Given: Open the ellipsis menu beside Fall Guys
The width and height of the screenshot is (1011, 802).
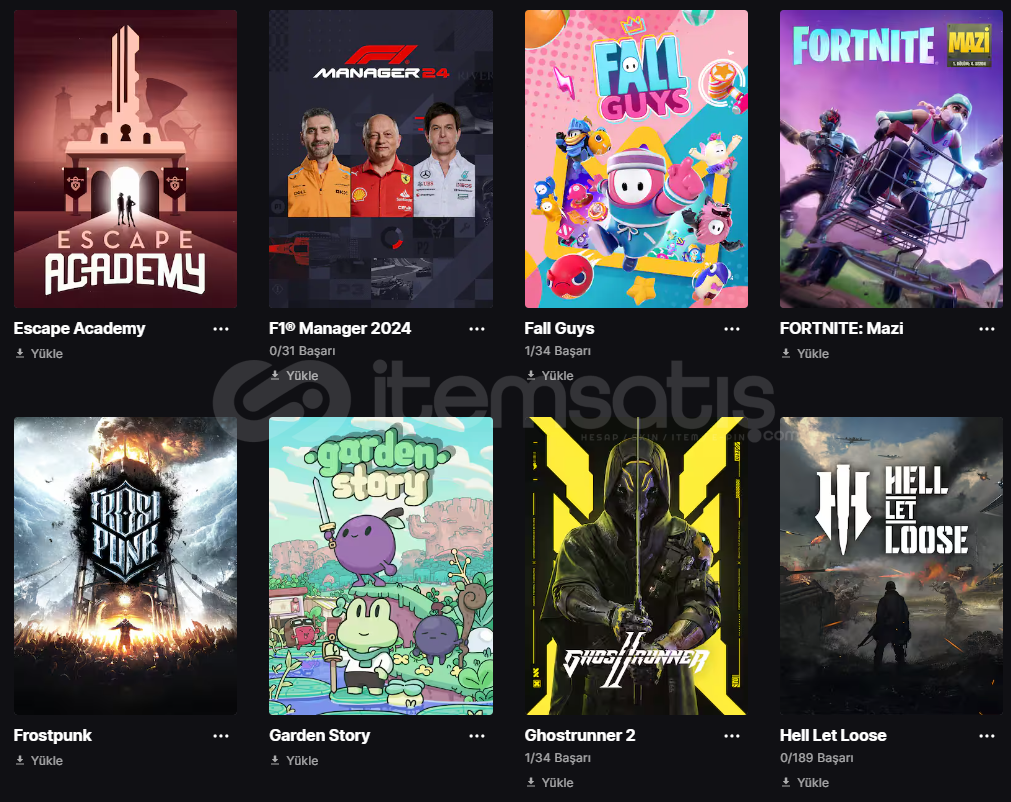Looking at the screenshot, I should point(732,329).
